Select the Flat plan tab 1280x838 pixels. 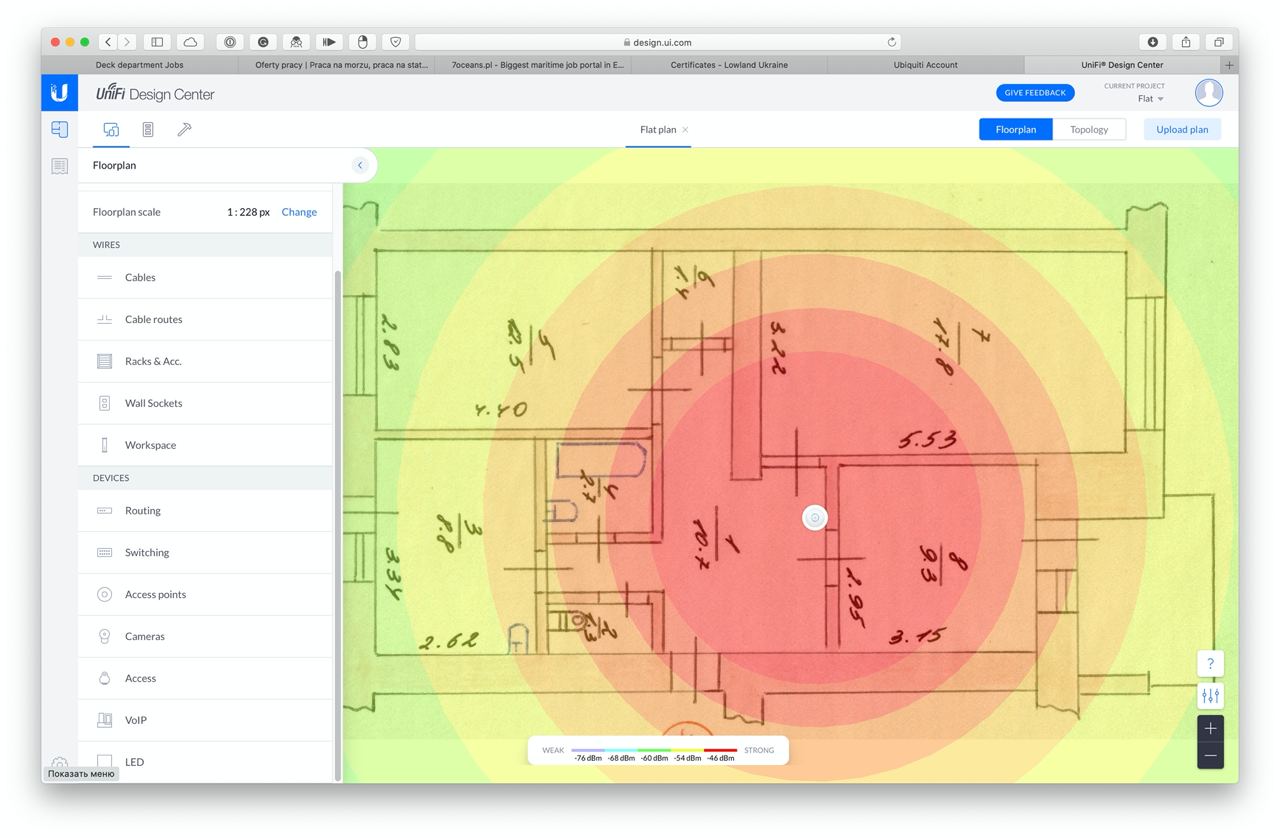(x=658, y=130)
